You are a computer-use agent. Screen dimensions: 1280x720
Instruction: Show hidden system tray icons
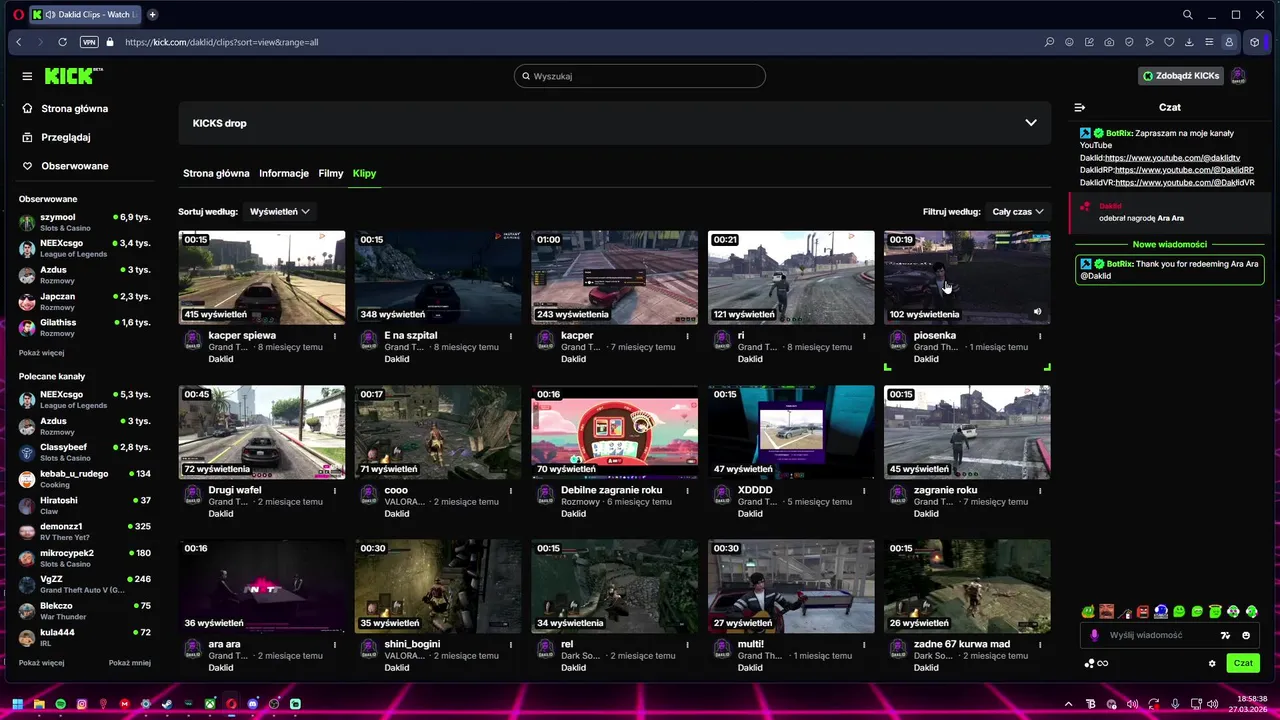pyautogui.click(x=1068, y=704)
